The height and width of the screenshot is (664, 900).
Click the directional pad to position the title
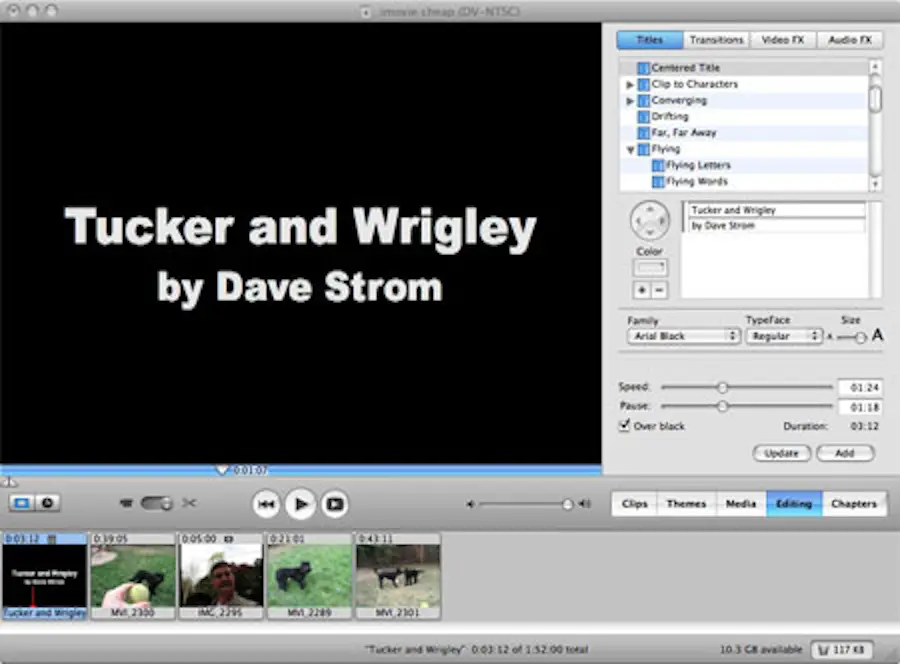pos(650,220)
